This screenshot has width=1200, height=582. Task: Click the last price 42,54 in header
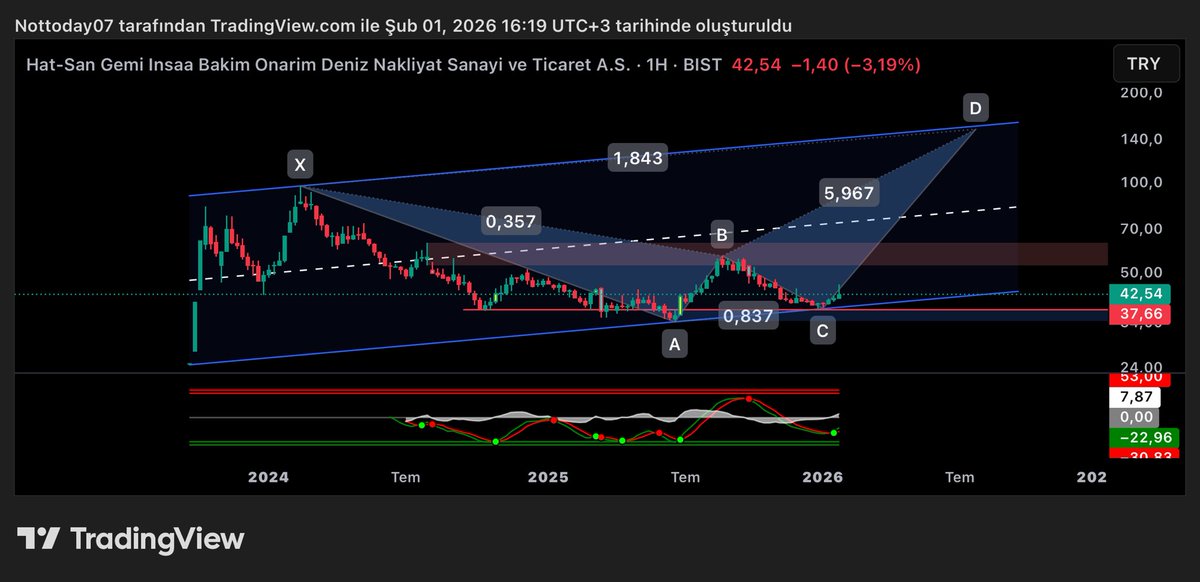tap(756, 65)
